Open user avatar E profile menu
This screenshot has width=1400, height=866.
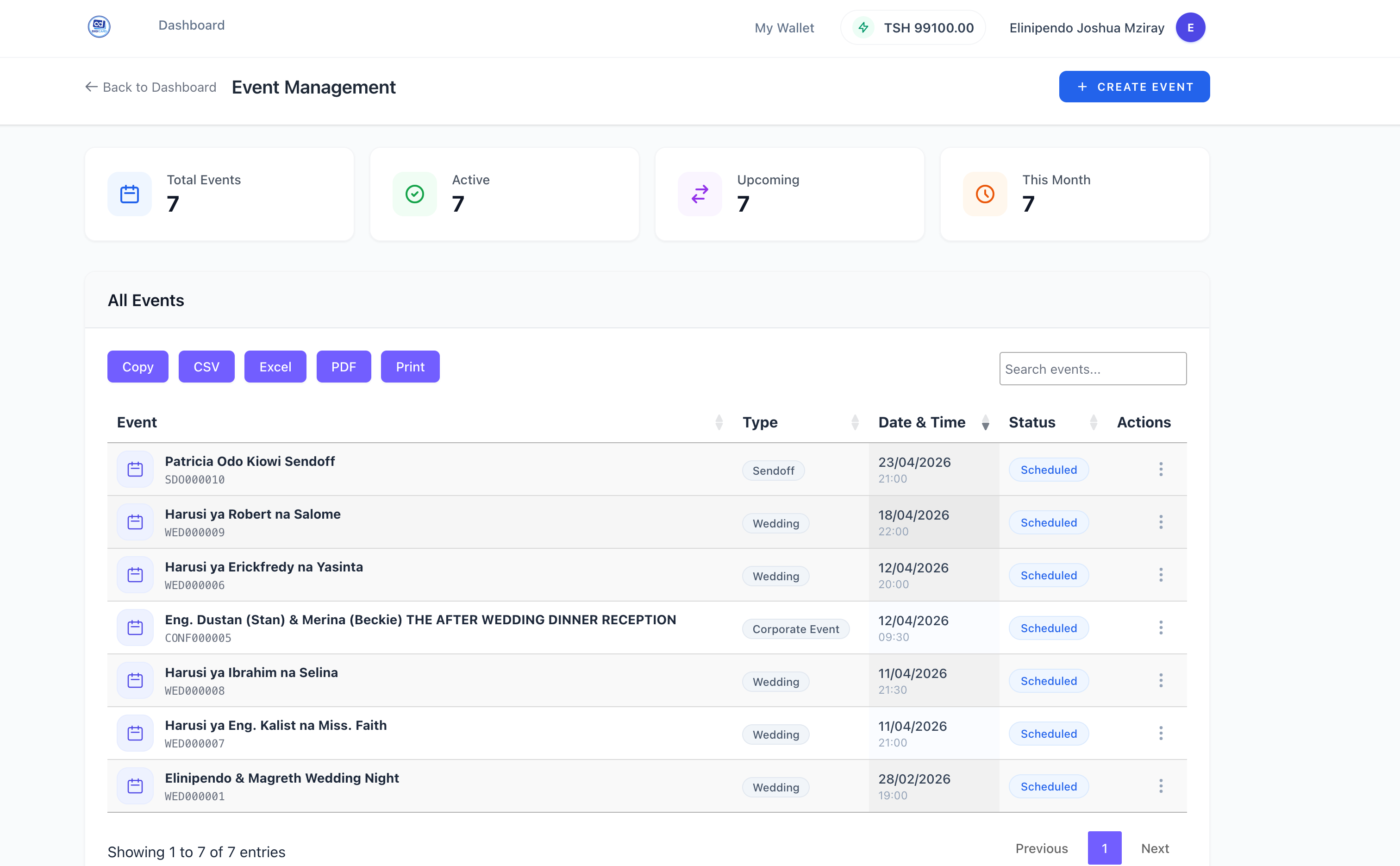coord(1190,27)
